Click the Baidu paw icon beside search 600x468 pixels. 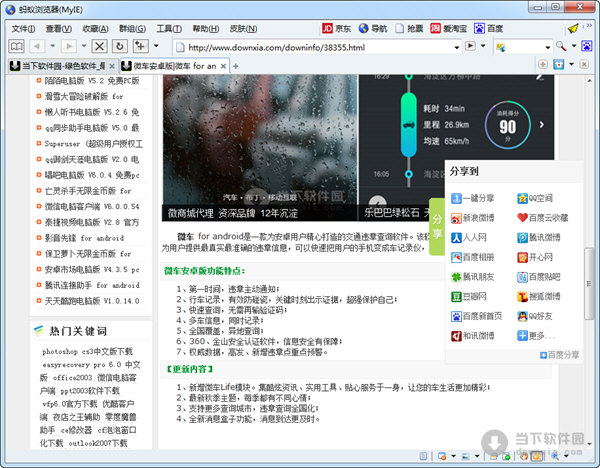click(587, 46)
